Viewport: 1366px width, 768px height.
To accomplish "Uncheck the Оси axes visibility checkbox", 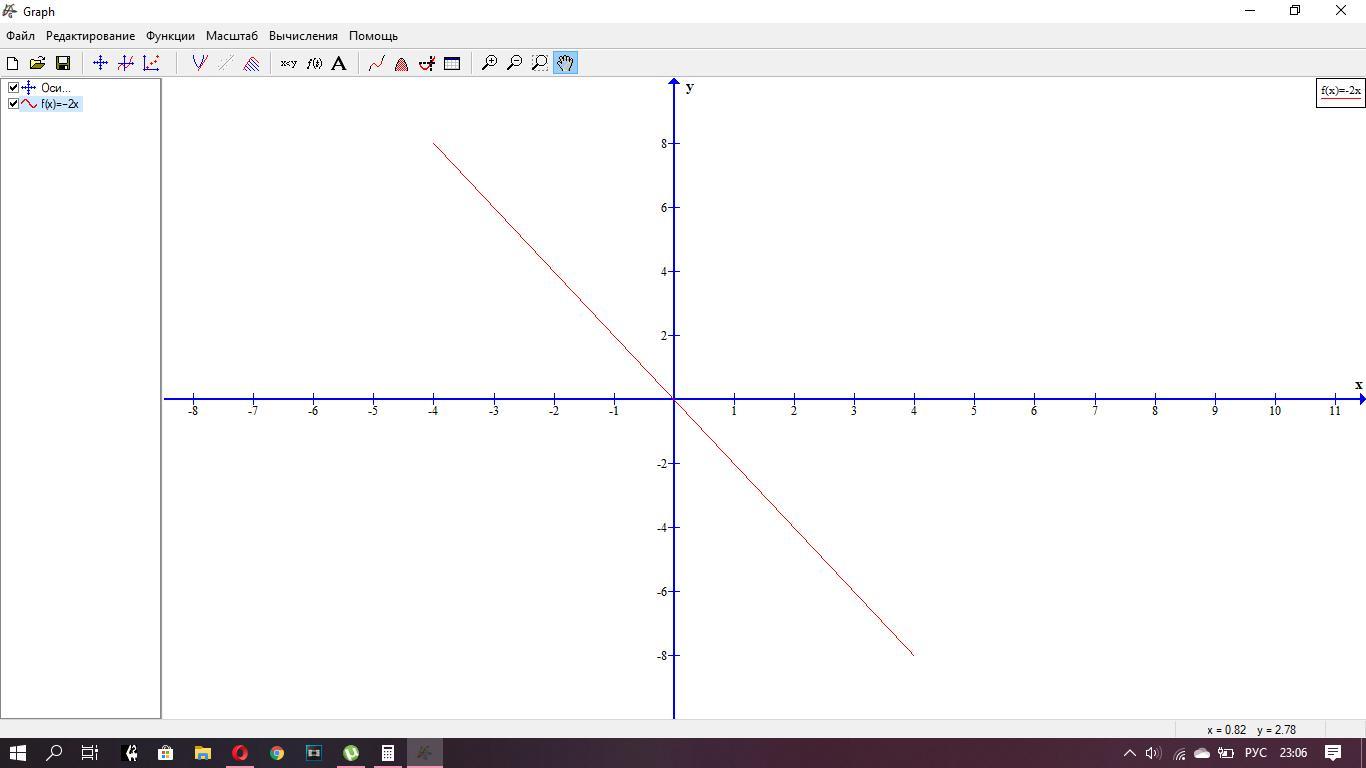I will pyautogui.click(x=13, y=88).
